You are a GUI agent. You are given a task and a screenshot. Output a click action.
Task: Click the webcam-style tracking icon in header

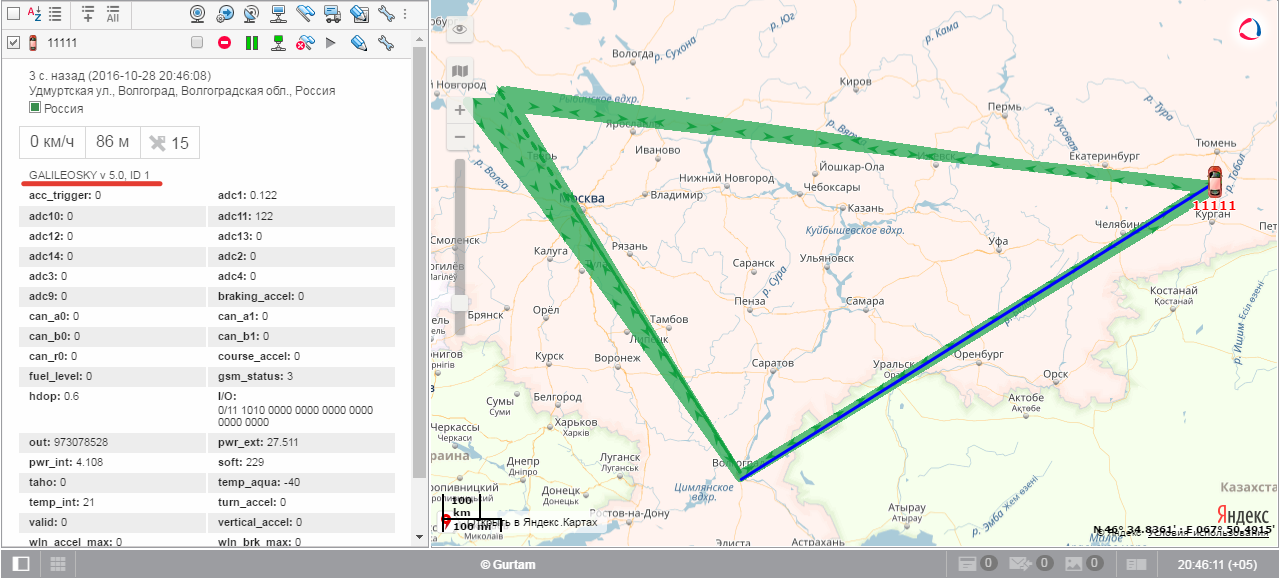point(198,14)
